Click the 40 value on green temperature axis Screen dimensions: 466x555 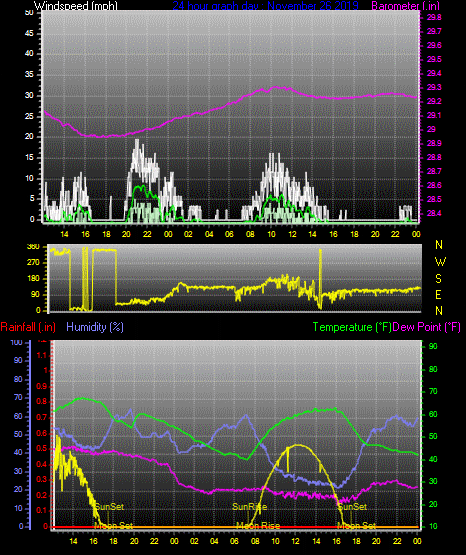[433, 459]
